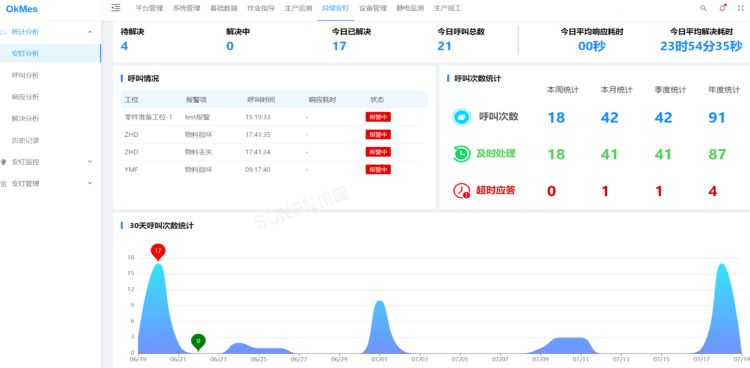Click the red 17 chart peak marker

pos(158,252)
